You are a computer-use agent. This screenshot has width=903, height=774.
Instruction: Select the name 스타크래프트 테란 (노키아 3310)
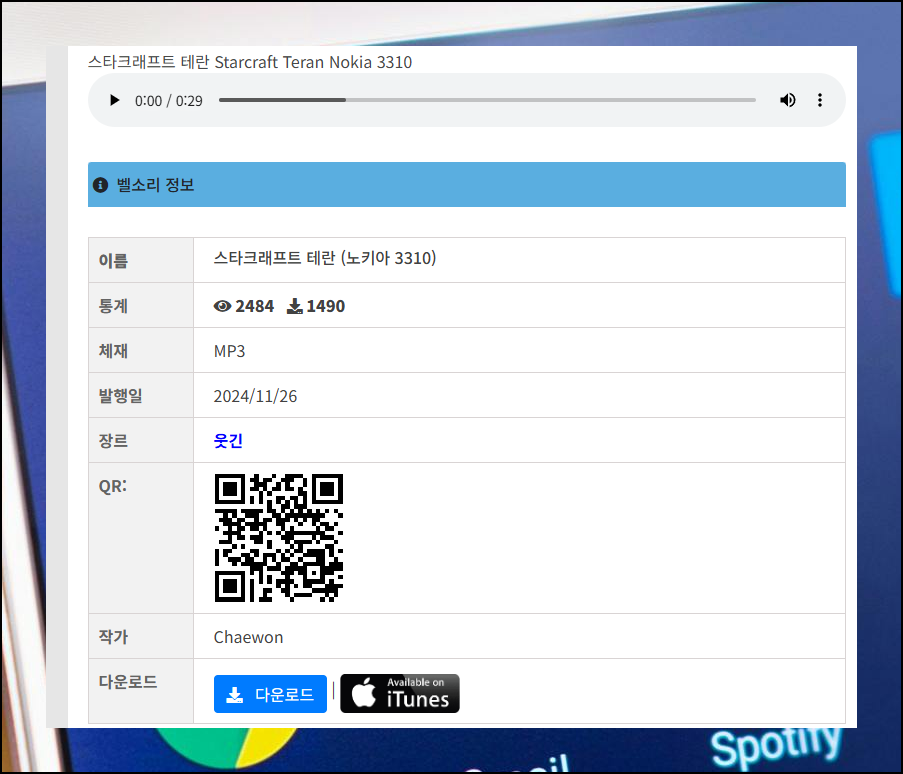pyautogui.click(x=325, y=258)
